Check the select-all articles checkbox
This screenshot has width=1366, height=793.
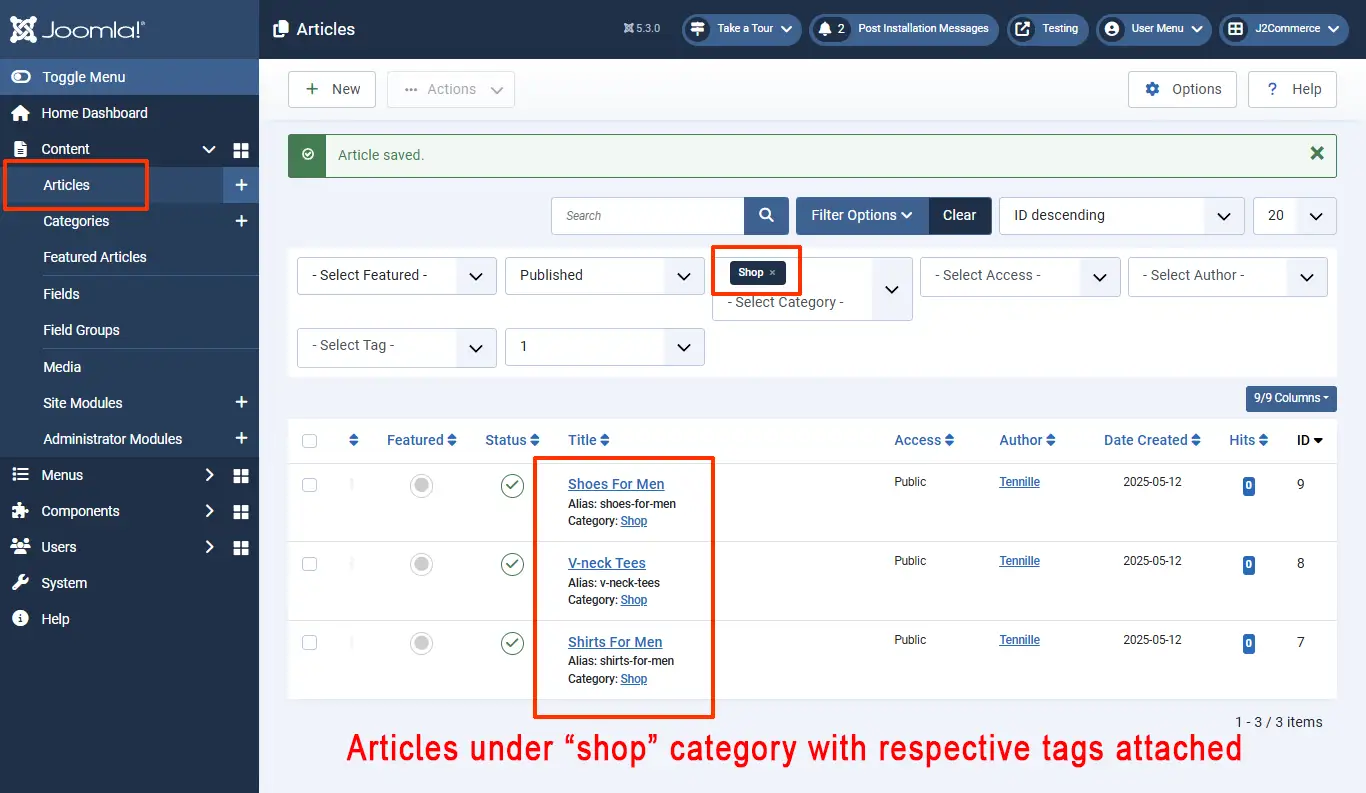coord(309,441)
